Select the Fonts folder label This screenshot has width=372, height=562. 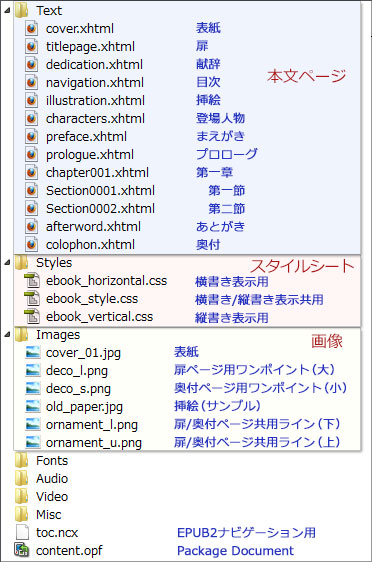(x=52, y=461)
